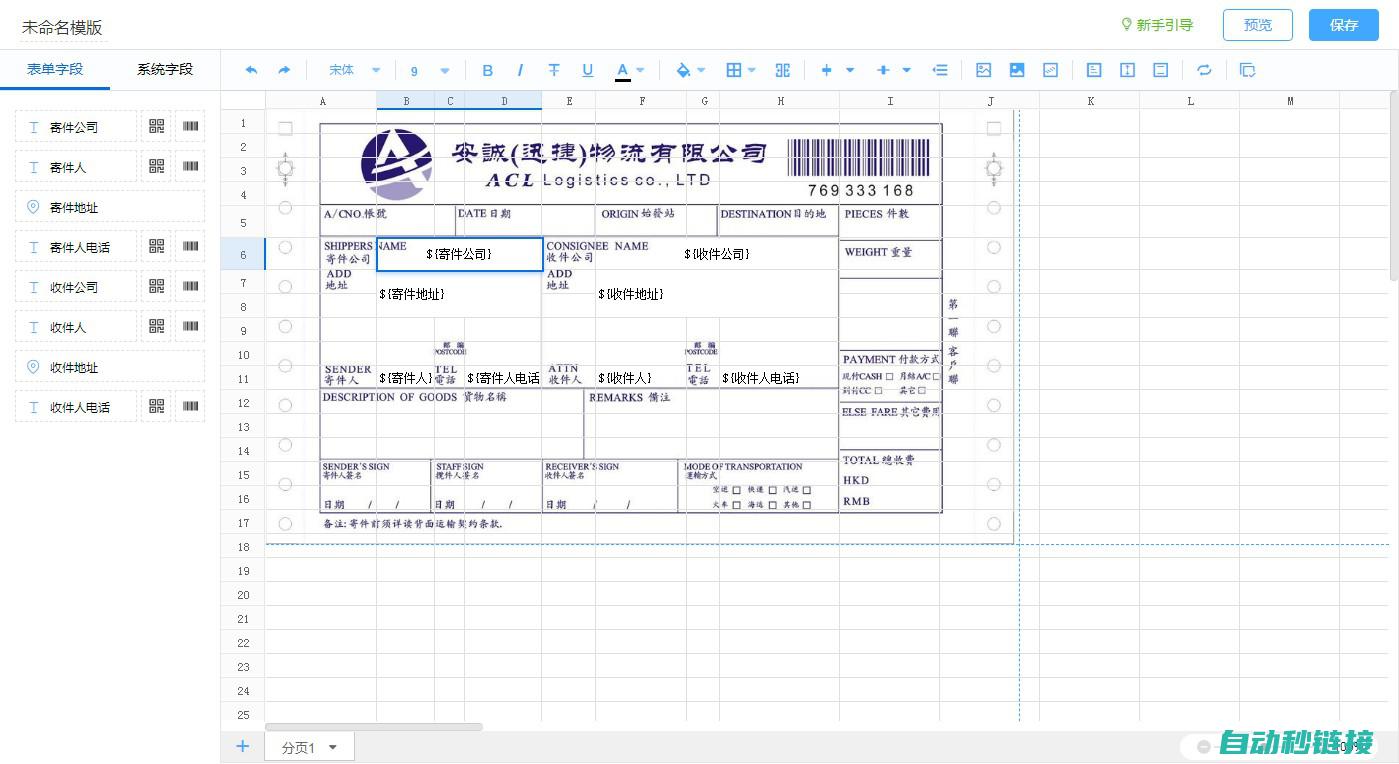Click the 保存 save button
1399x764 pixels.
(1344, 25)
